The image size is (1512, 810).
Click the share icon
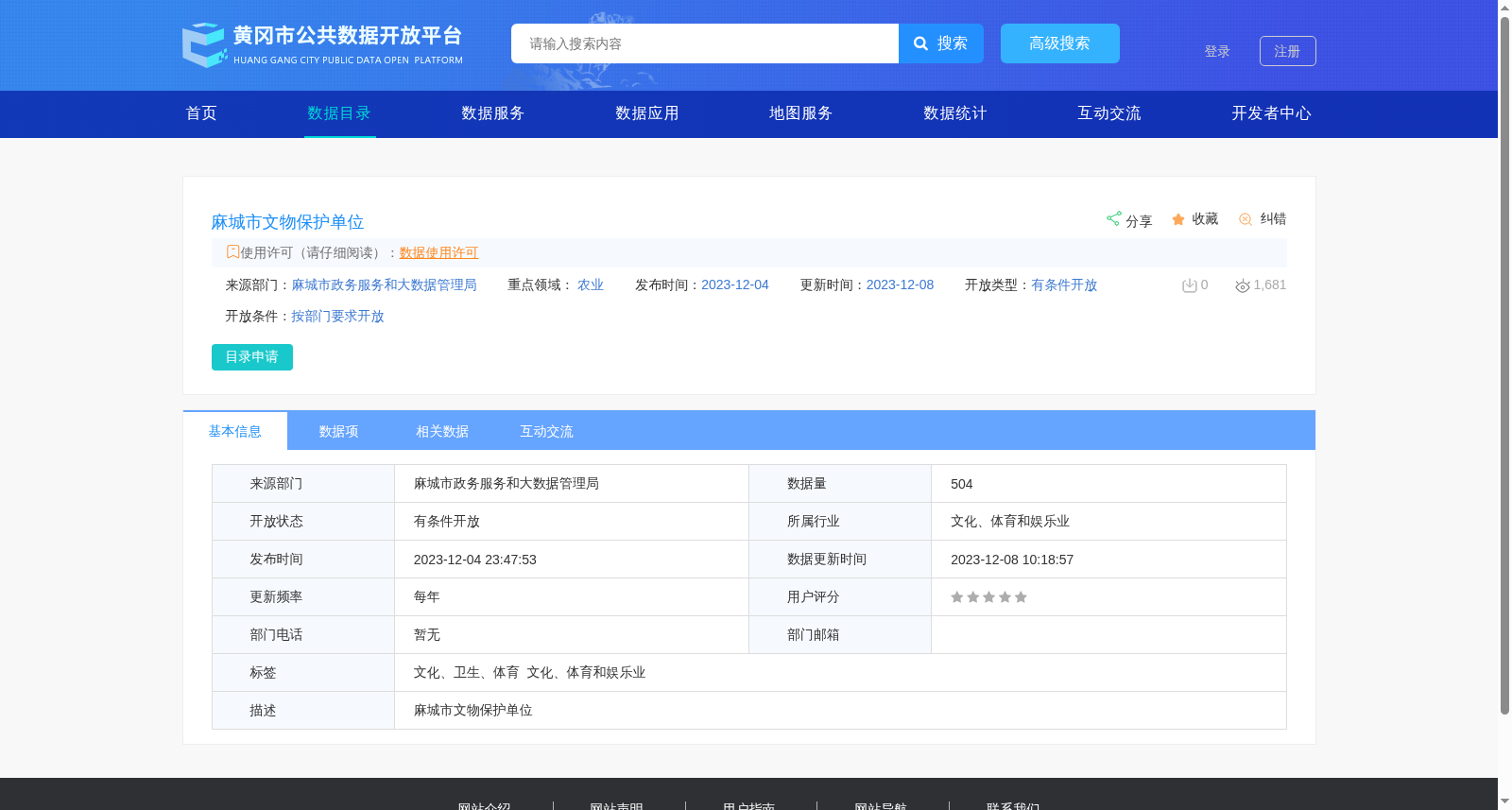pos(1113,218)
